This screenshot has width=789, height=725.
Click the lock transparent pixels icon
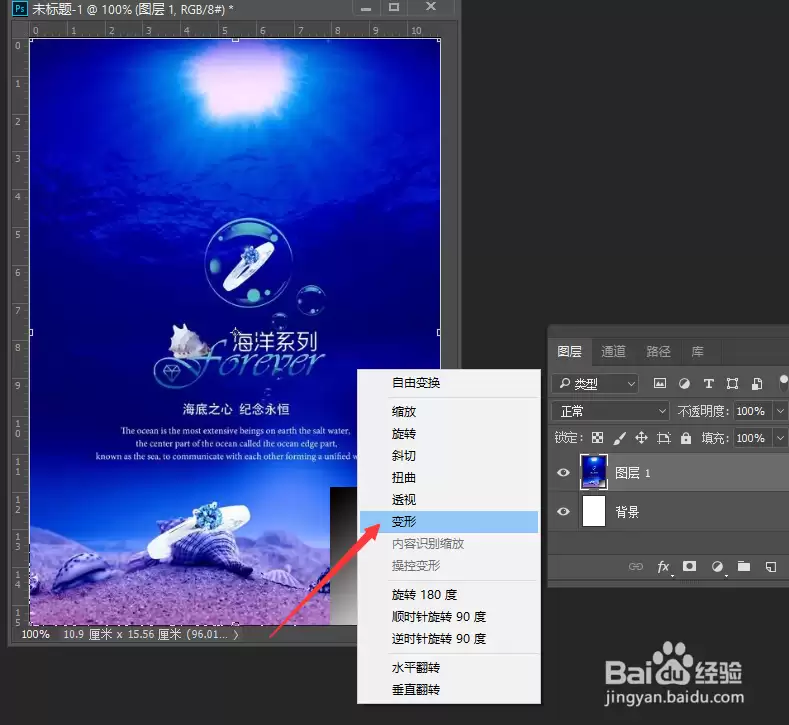[597, 438]
